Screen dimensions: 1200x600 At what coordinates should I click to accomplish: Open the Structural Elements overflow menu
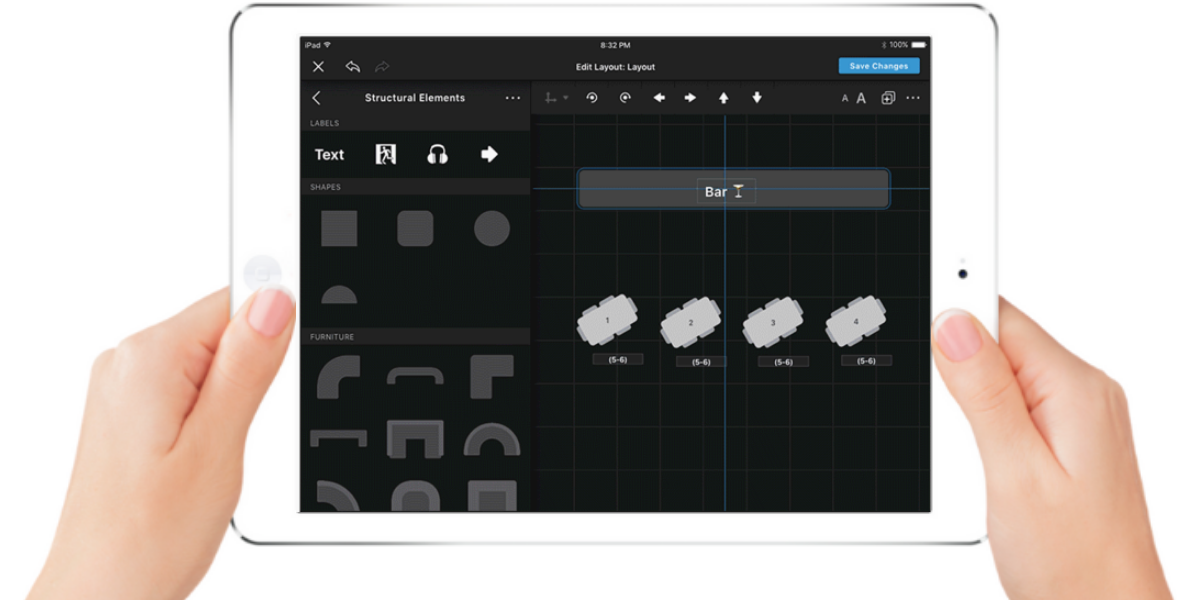513,97
